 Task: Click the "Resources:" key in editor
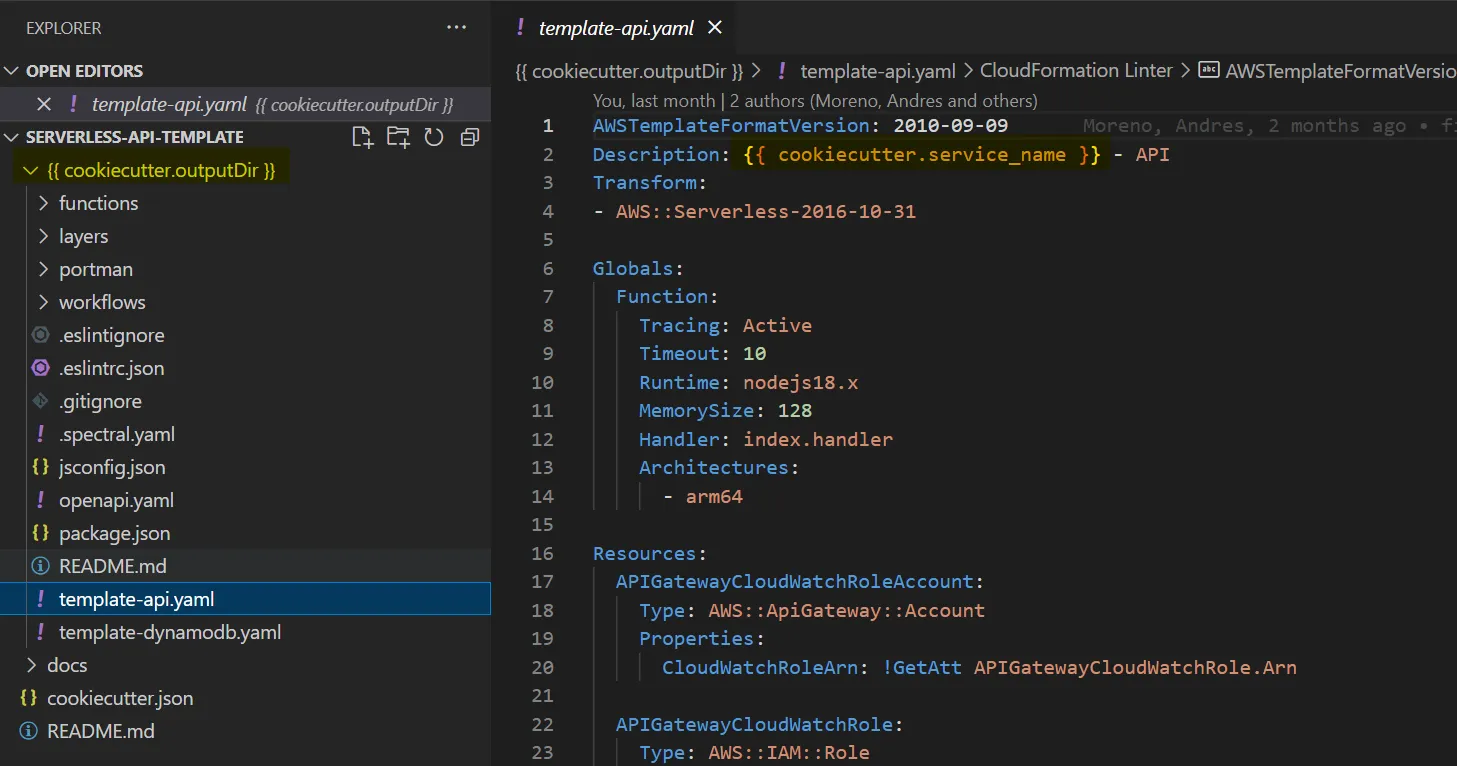coord(650,553)
